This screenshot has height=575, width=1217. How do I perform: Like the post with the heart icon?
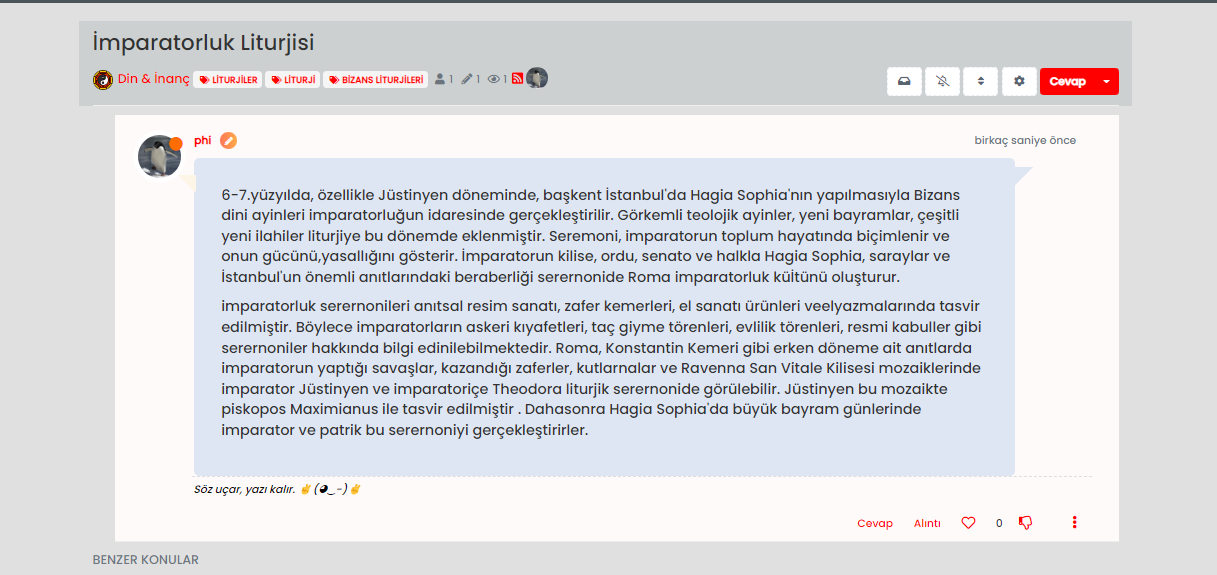coord(968,523)
